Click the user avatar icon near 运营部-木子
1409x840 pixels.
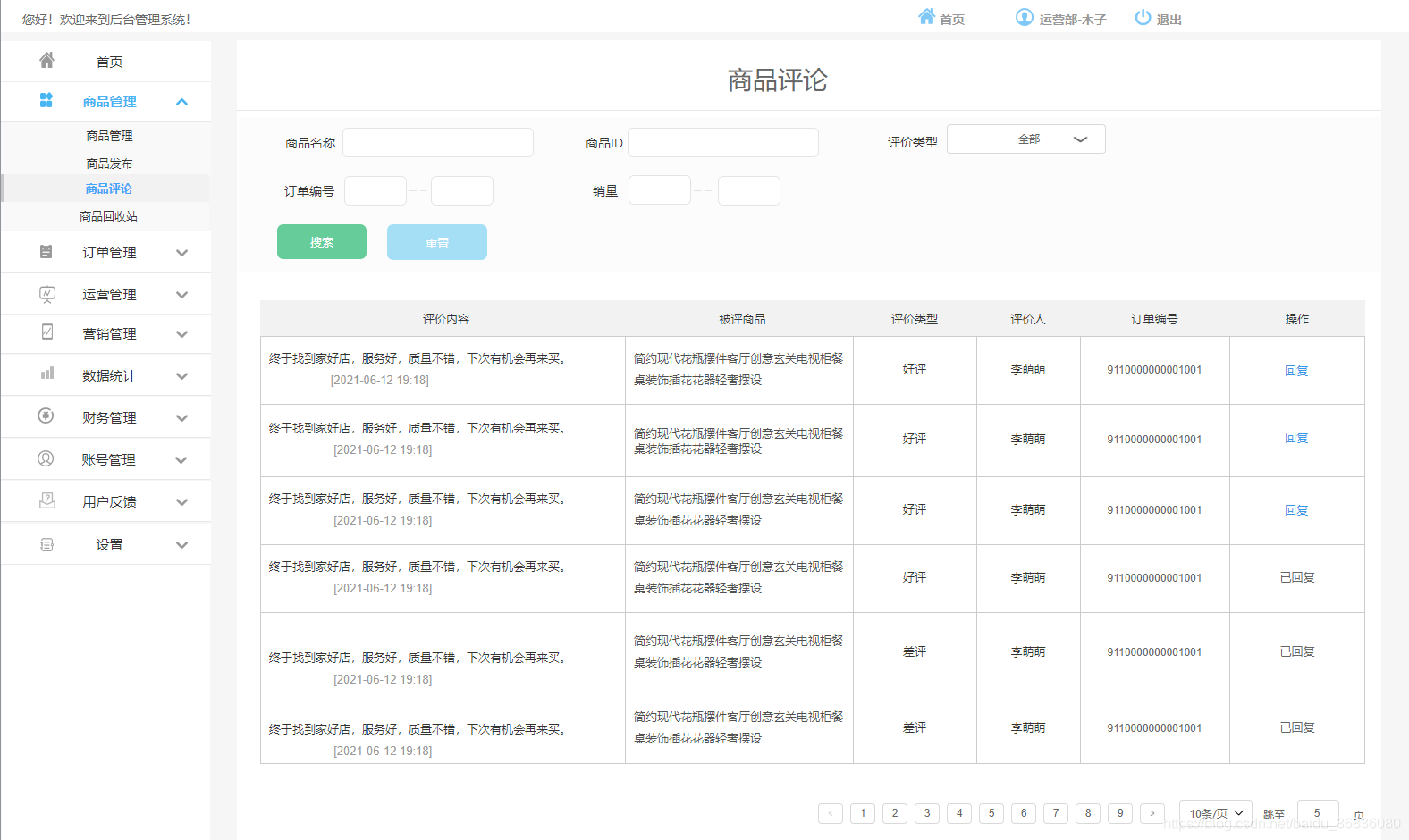click(x=1025, y=17)
